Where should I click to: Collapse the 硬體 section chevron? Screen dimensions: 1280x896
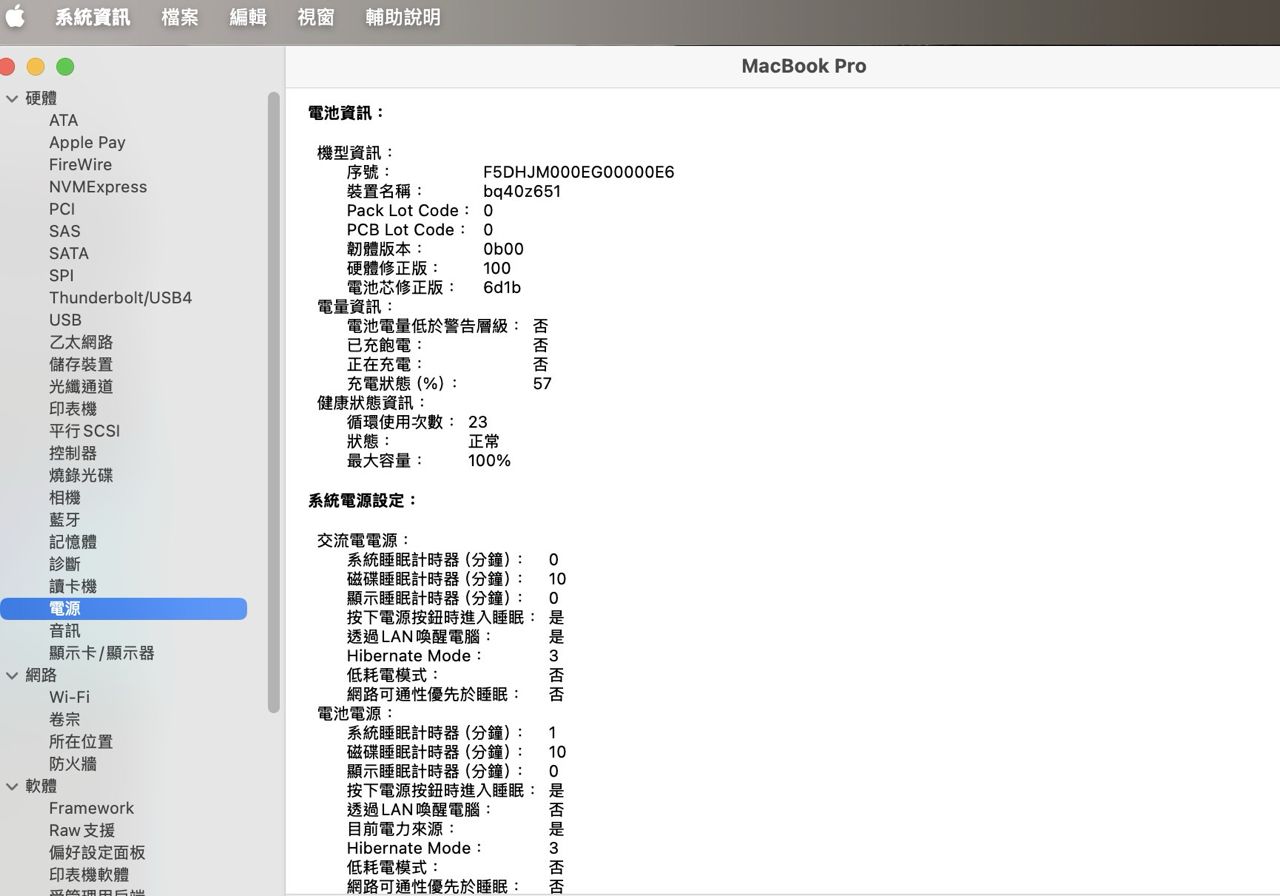pyautogui.click(x=12, y=98)
